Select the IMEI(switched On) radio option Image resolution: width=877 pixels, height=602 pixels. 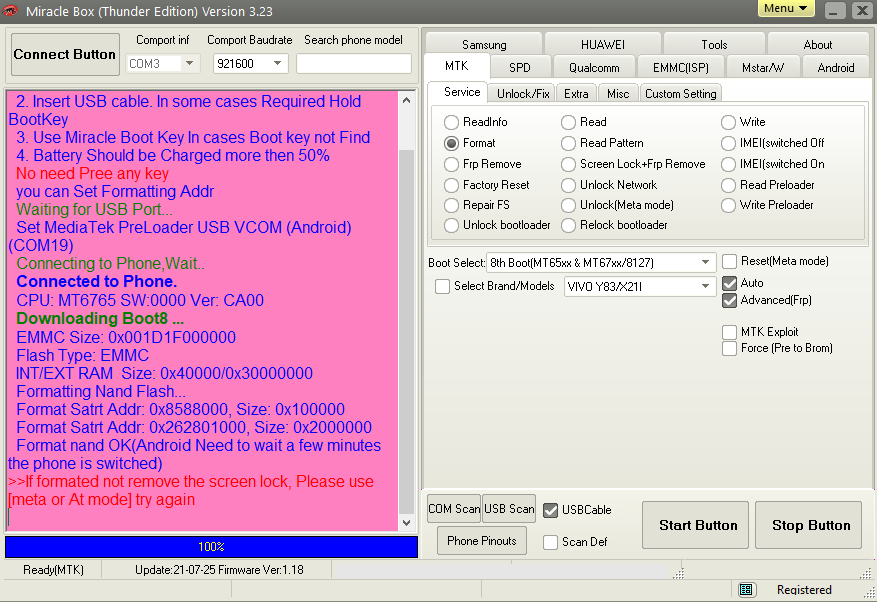pos(728,164)
